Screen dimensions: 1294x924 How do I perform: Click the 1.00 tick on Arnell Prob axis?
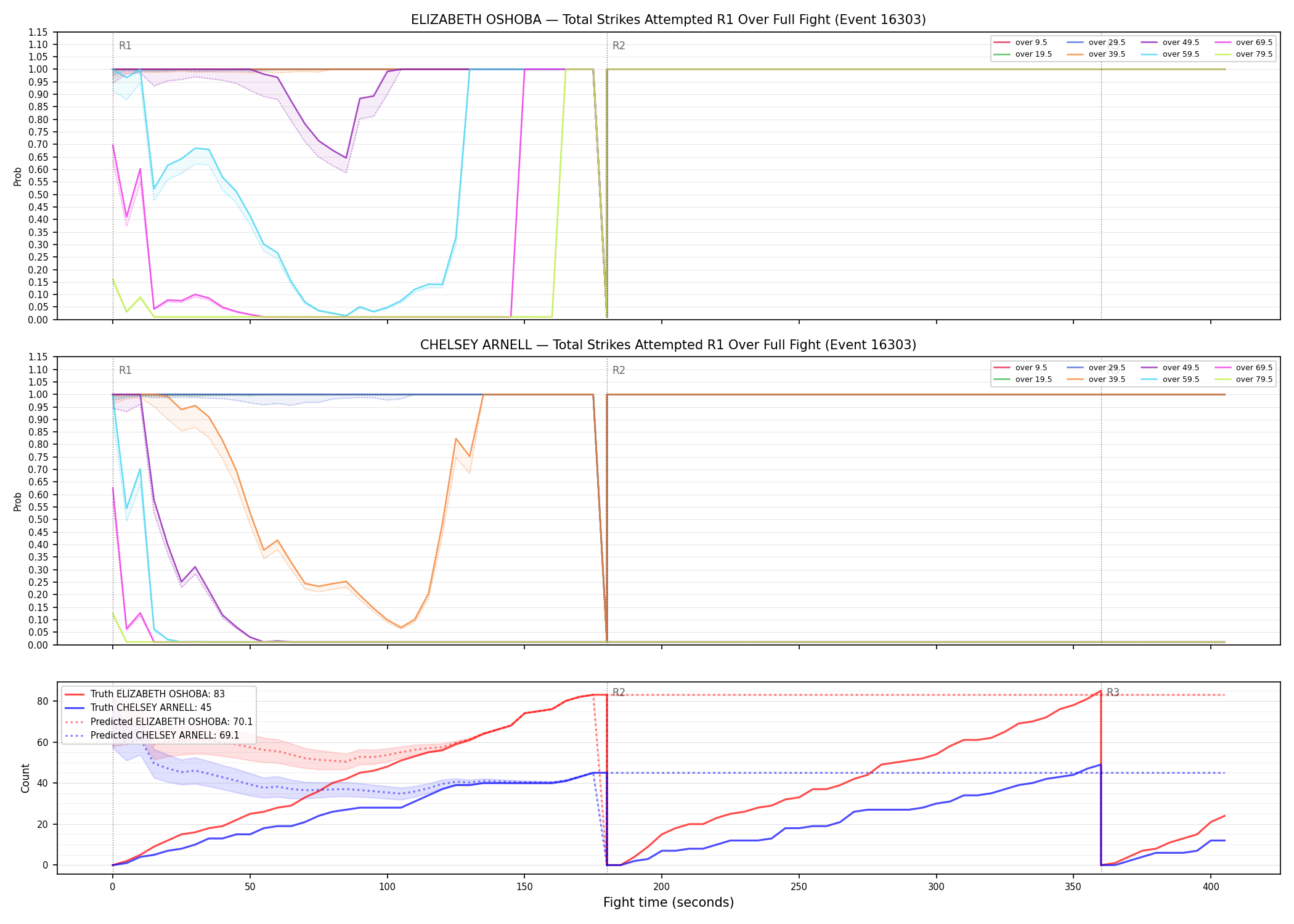(38, 394)
